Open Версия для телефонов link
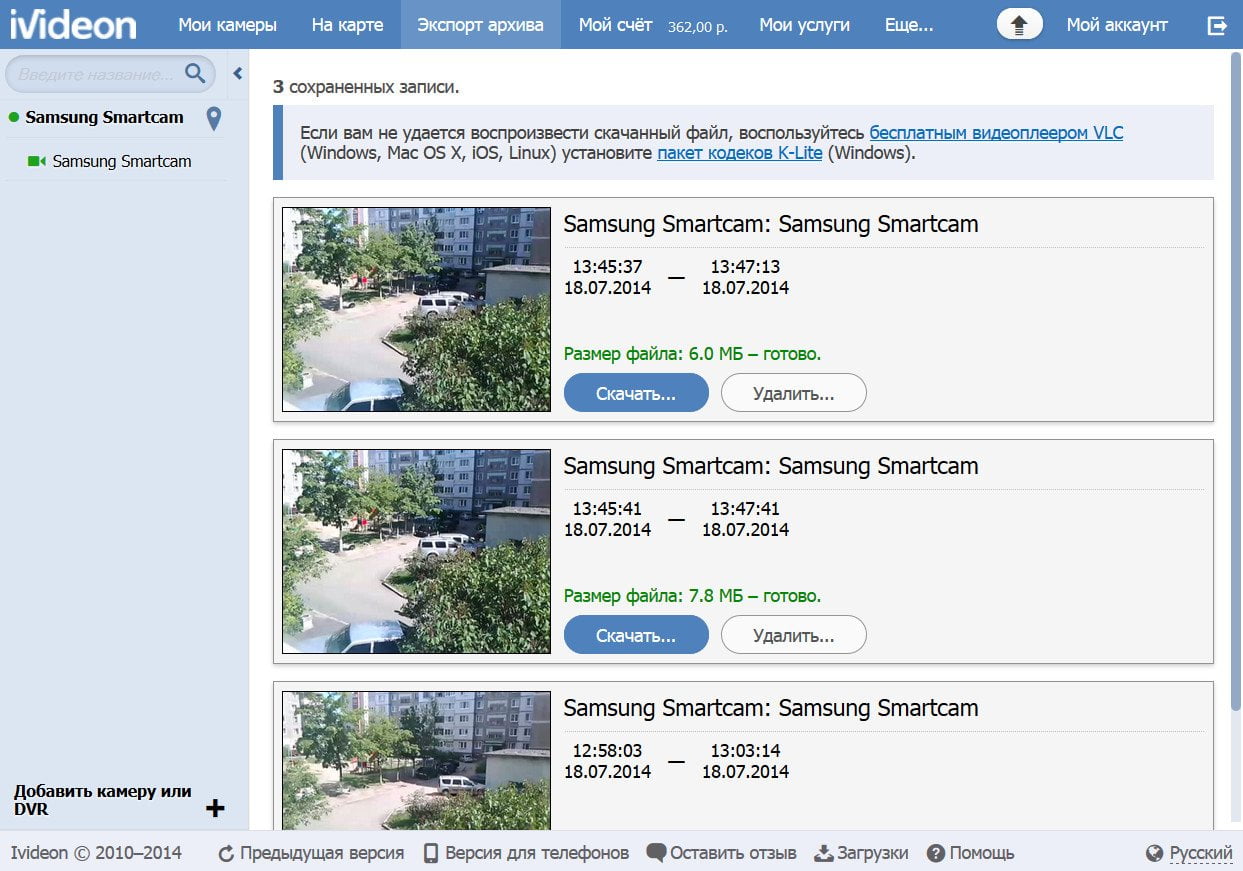This screenshot has width=1243, height=871. tap(537, 853)
